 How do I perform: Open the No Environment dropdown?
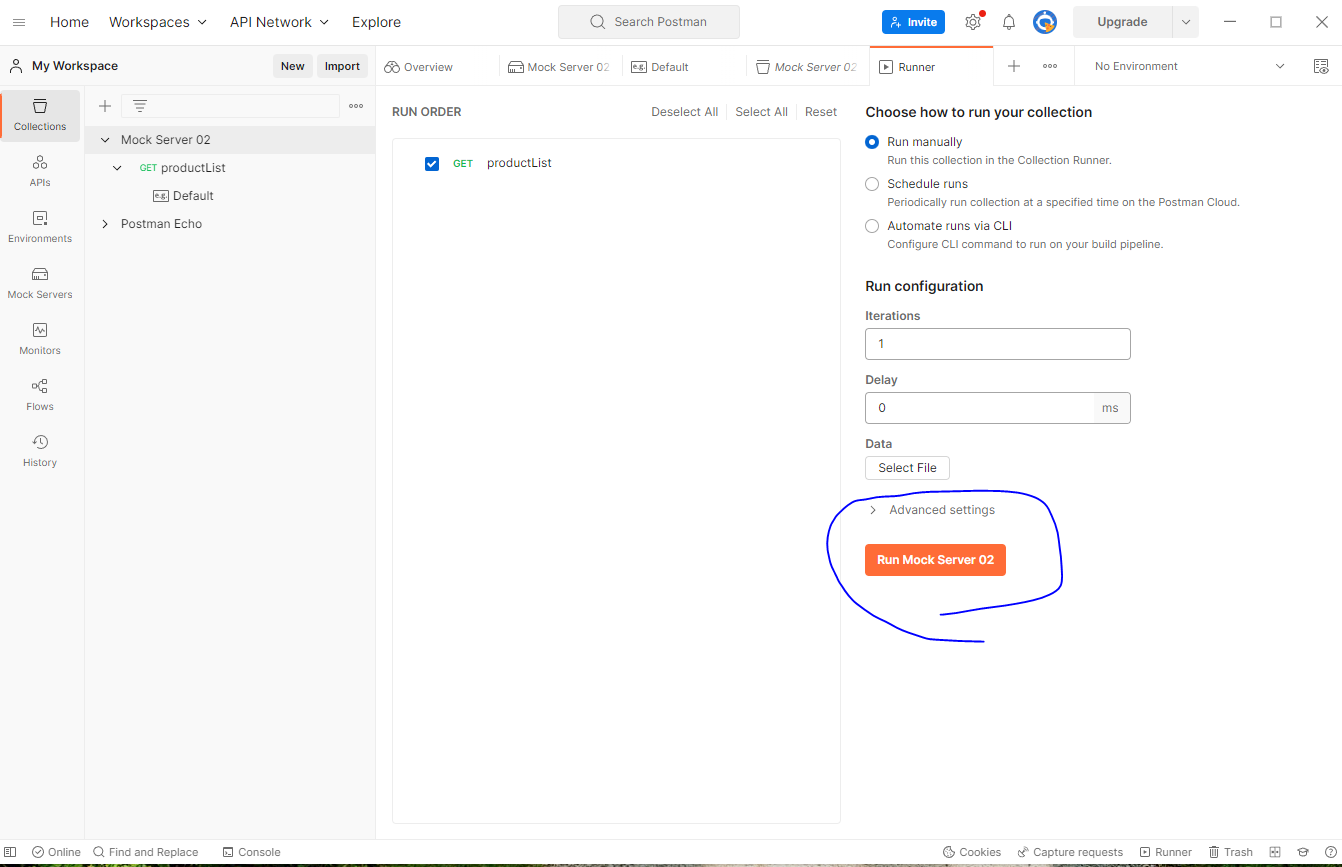coord(1188,66)
